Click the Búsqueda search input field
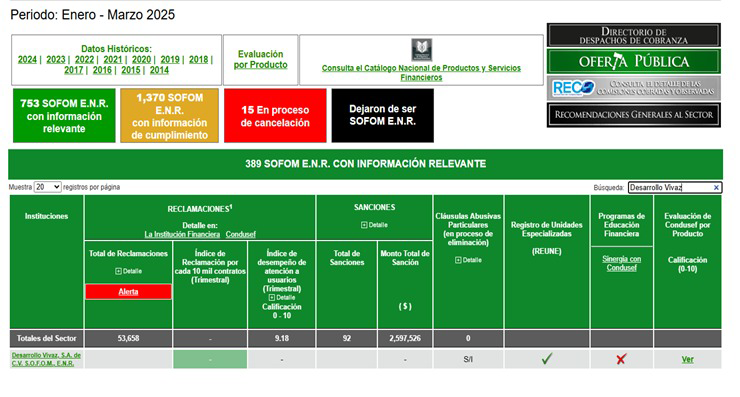This screenshot has width=740, height=397. 670,188
